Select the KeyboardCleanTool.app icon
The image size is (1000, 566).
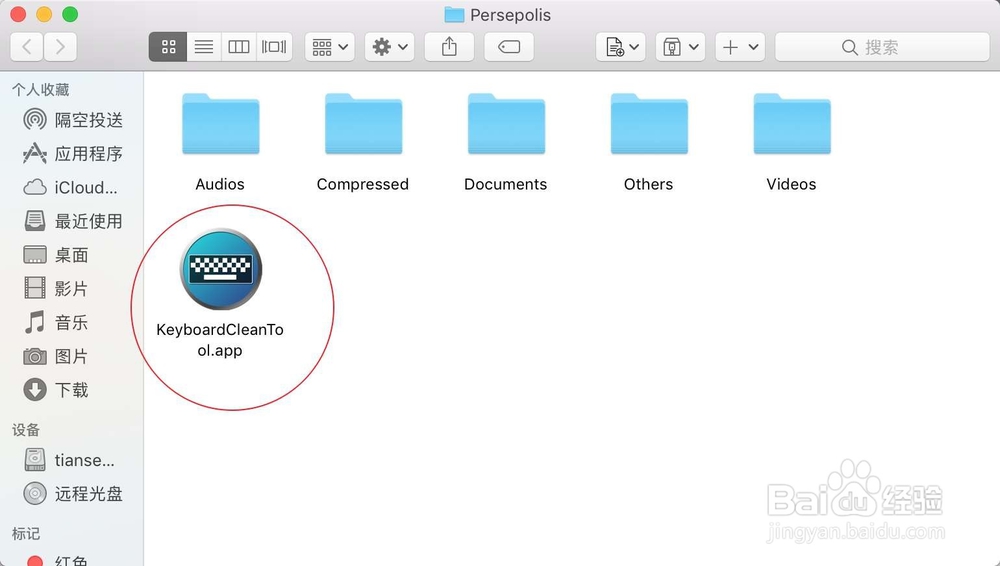pos(221,269)
